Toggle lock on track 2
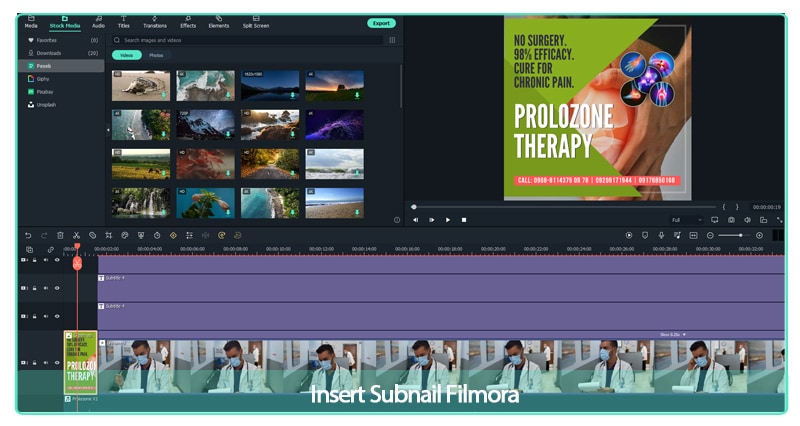800x426 pixels. click(35, 316)
